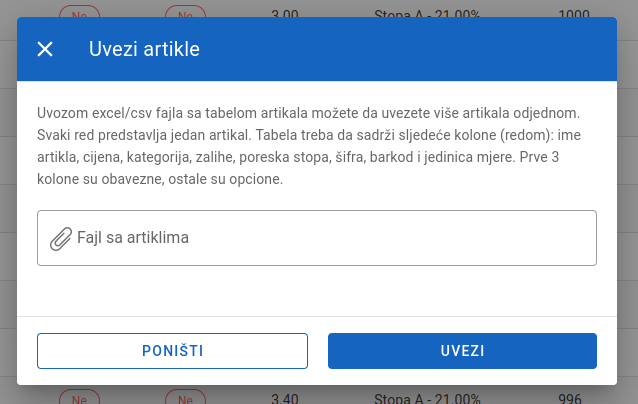The height and width of the screenshot is (404, 638).
Task: Click the leftmost 'Ne' chip above the dialog
Action: [79, 12]
